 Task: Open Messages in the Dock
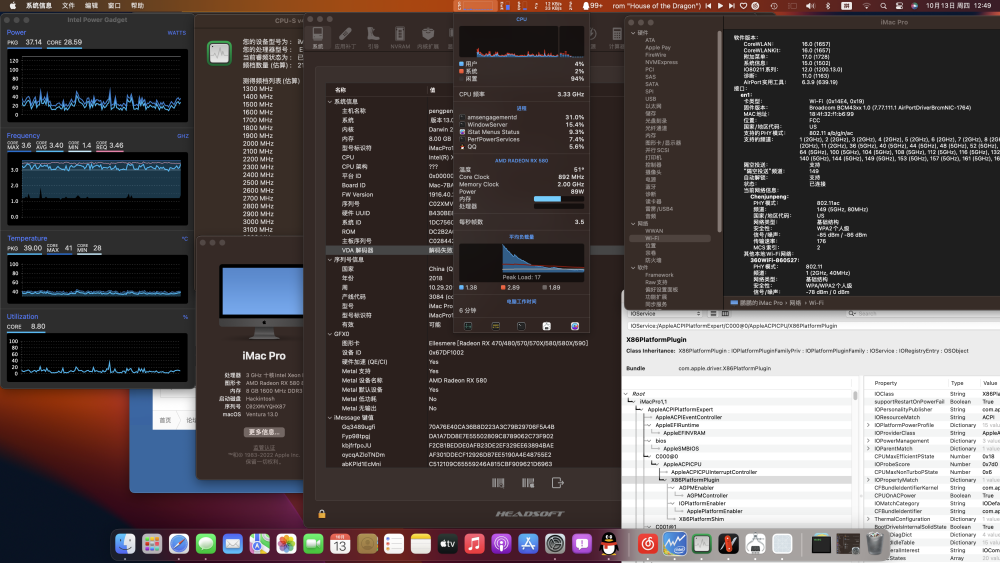pos(205,544)
